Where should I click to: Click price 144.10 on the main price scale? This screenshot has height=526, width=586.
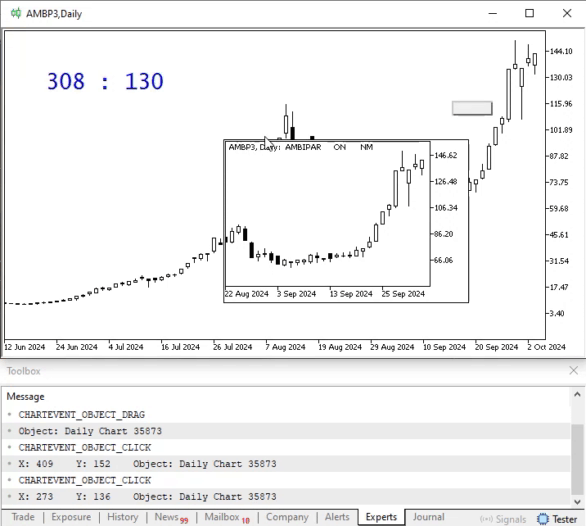tap(561, 52)
